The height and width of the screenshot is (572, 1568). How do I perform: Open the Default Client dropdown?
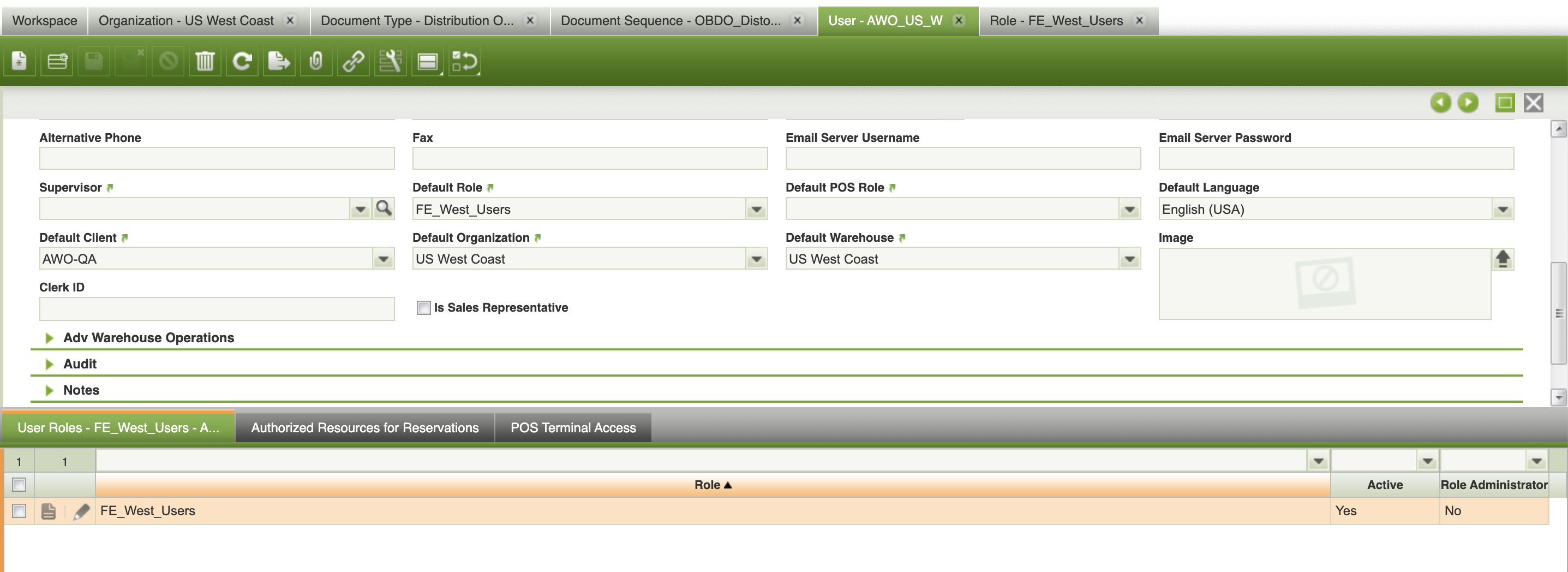click(384, 259)
